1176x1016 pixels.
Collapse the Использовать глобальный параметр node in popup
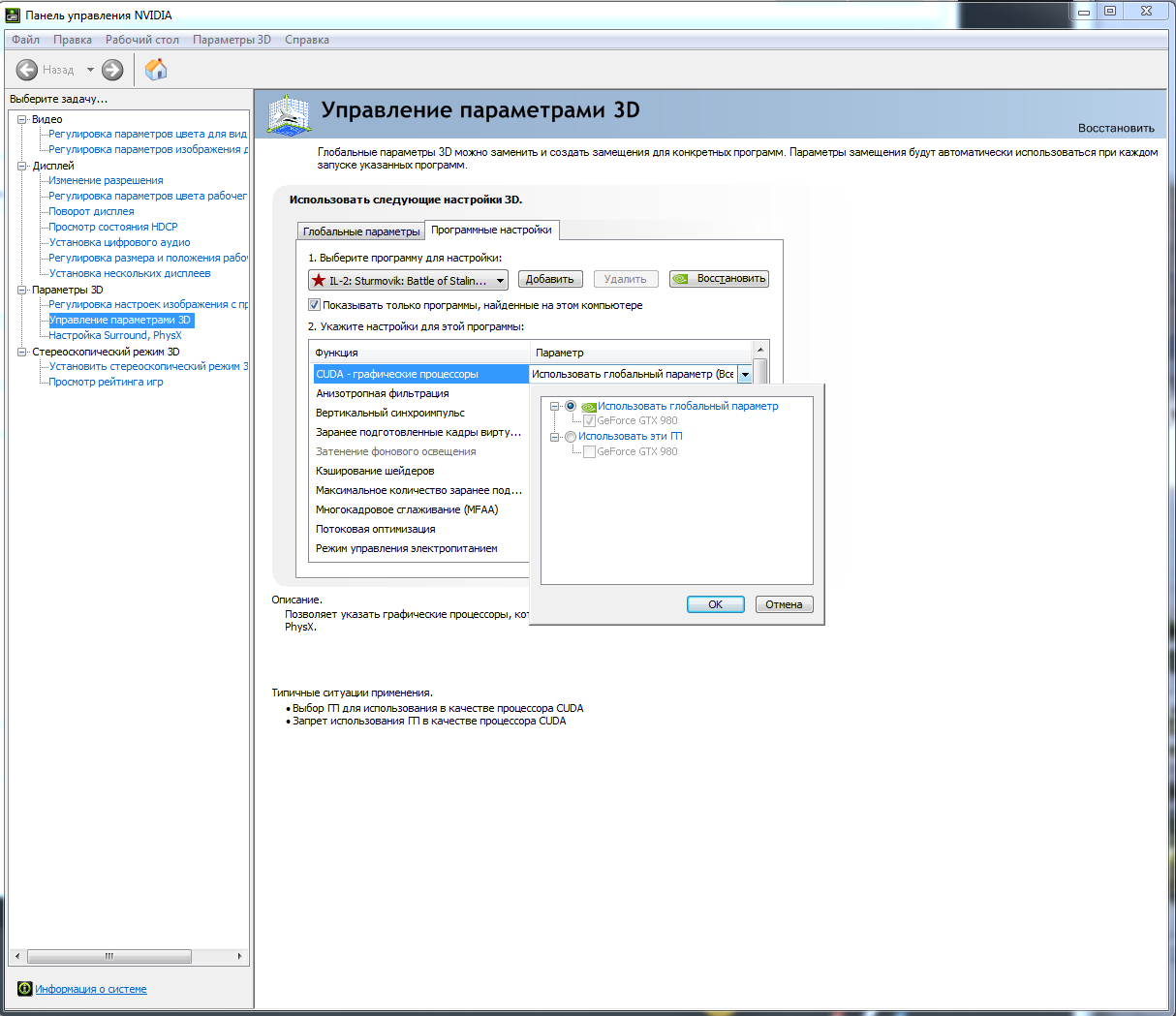point(555,406)
